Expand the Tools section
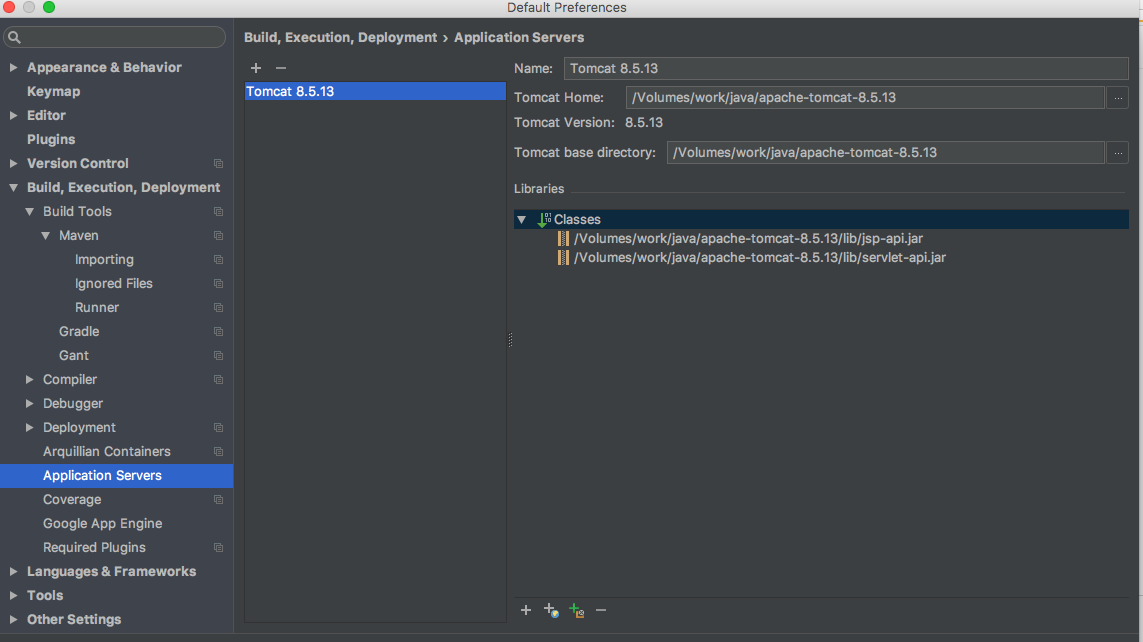The image size is (1143, 642). point(13,595)
